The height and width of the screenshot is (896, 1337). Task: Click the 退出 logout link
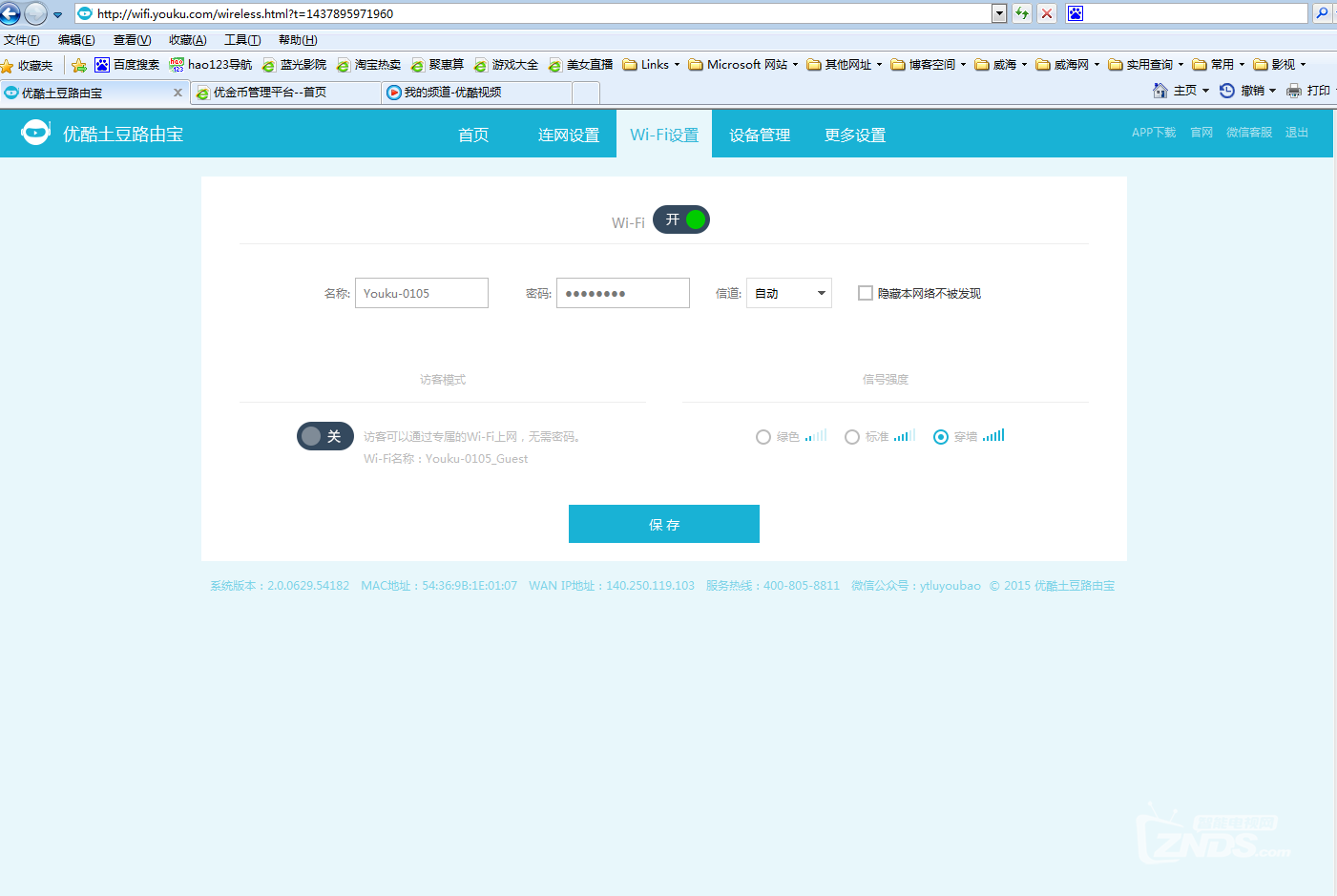pyautogui.click(x=1297, y=133)
